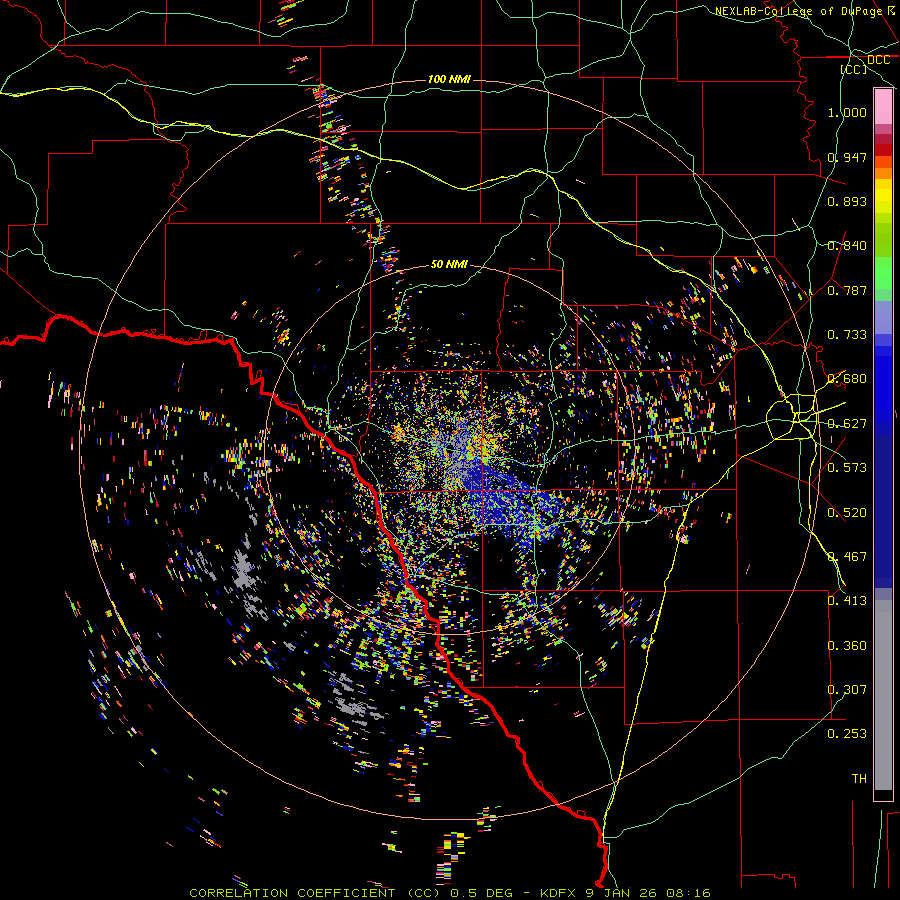Click the 100 NMI range ring label
Viewport: 900px width, 900px height.
tap(449, 79)
